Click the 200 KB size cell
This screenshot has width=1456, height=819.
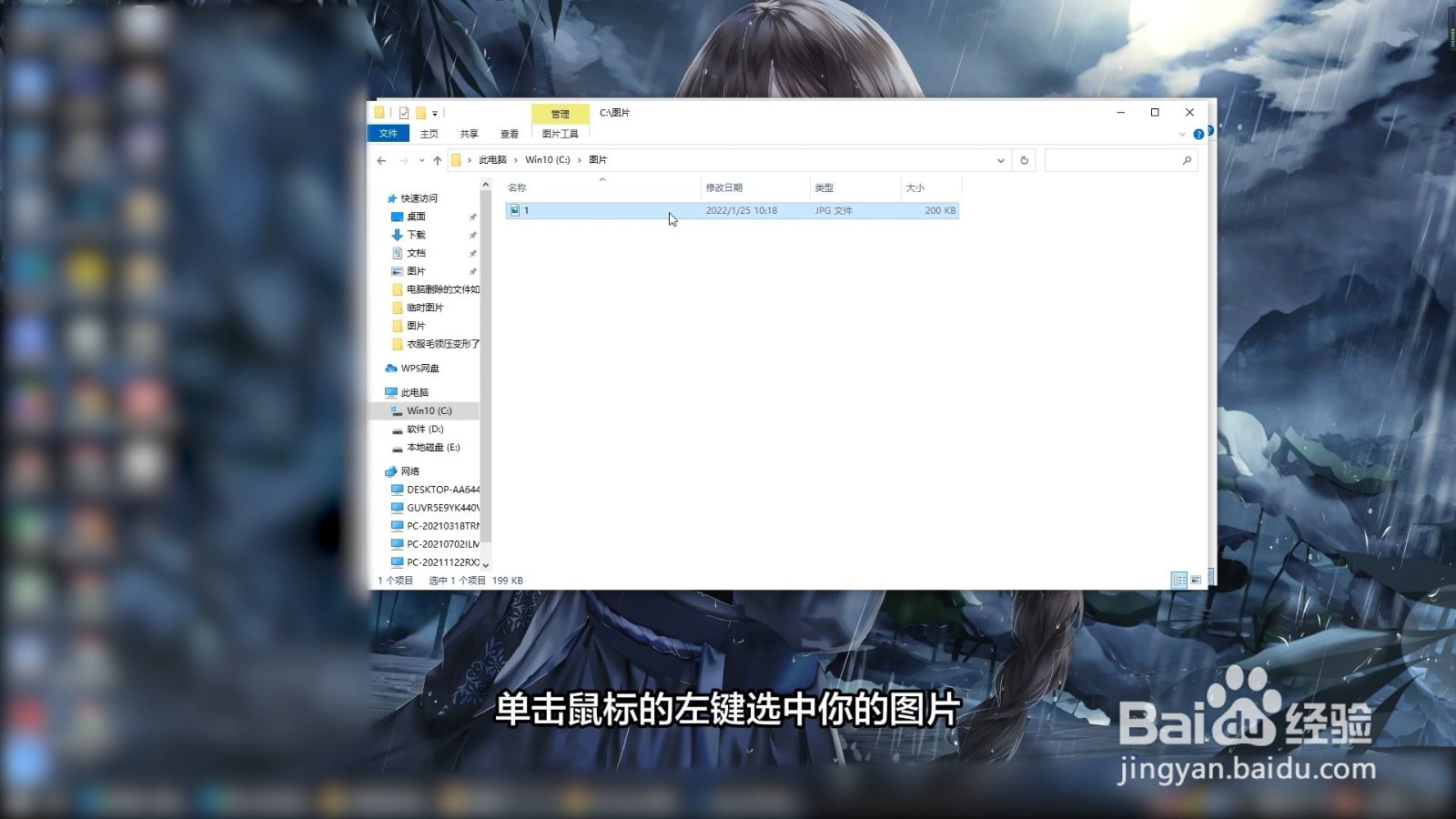click(x=940, y=210)
